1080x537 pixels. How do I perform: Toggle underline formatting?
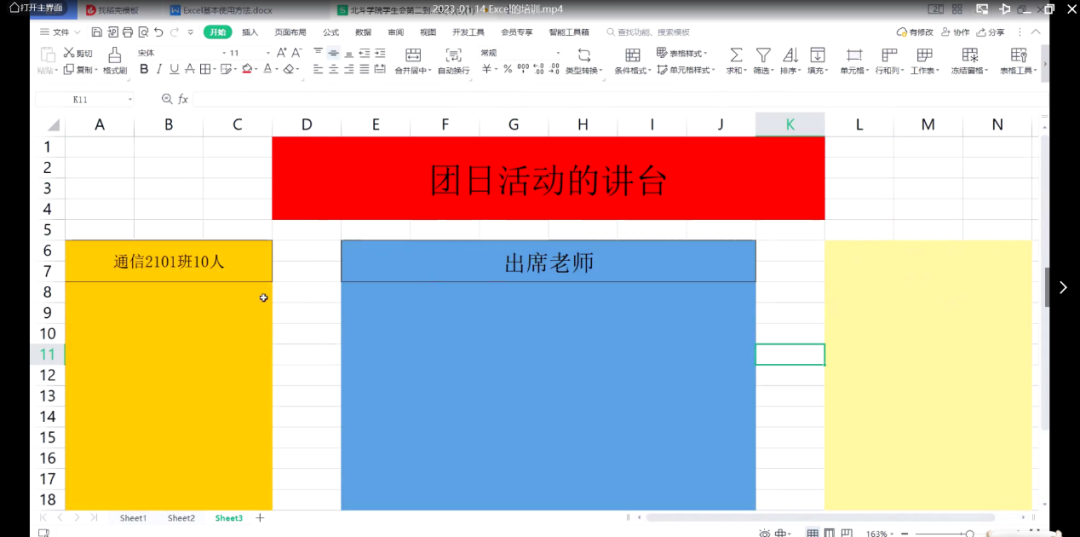coord(174,70)
